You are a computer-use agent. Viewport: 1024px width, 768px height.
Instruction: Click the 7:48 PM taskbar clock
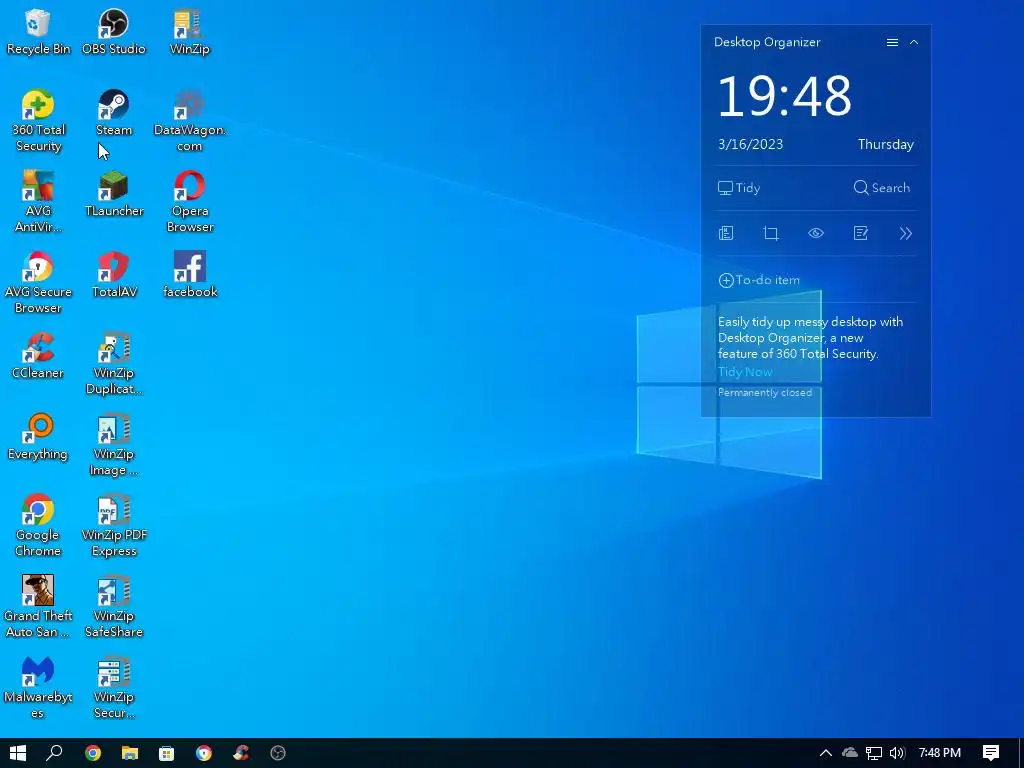coord(940,753)
